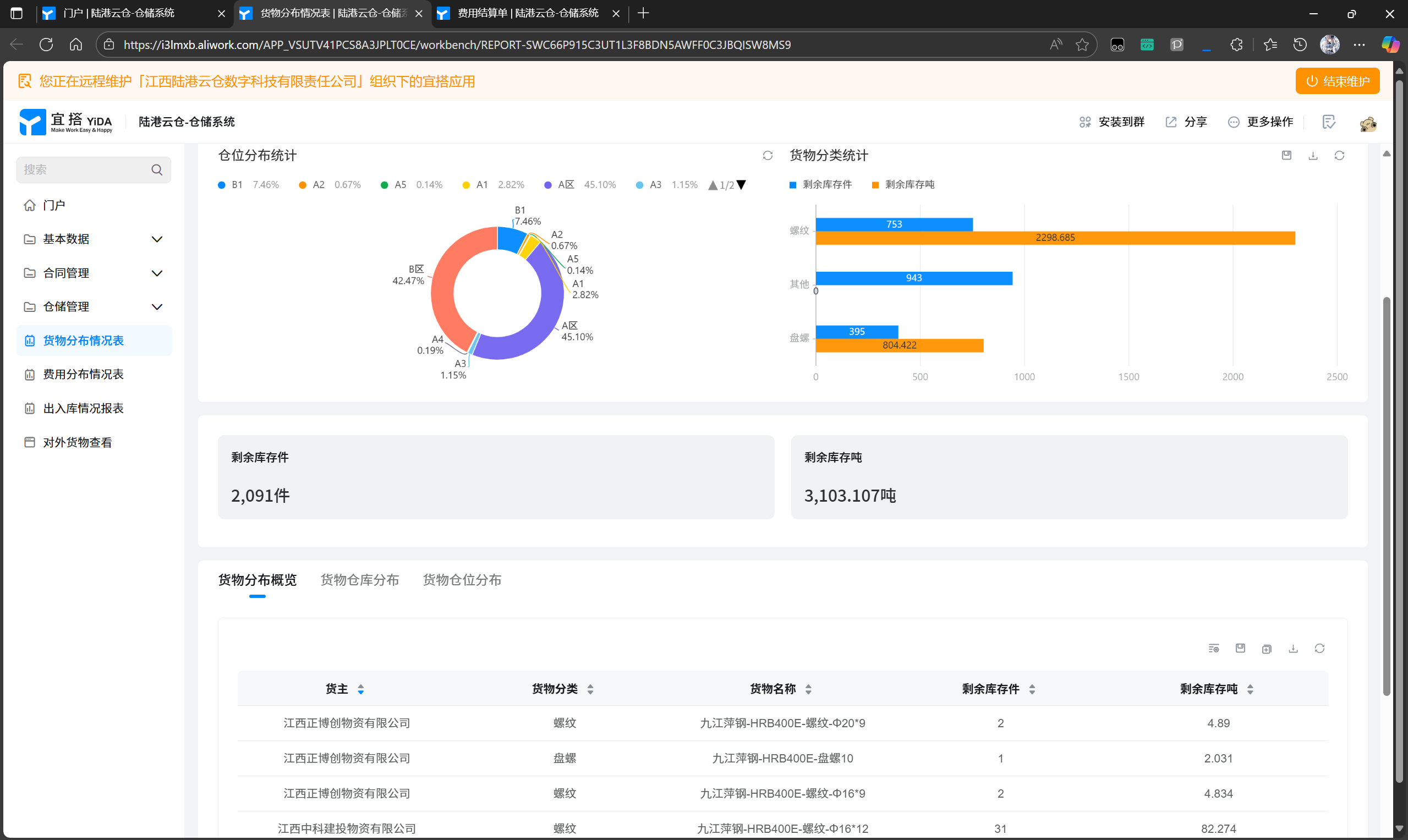
Task: Click the 结束维护 button
Action: [1336, 81]
